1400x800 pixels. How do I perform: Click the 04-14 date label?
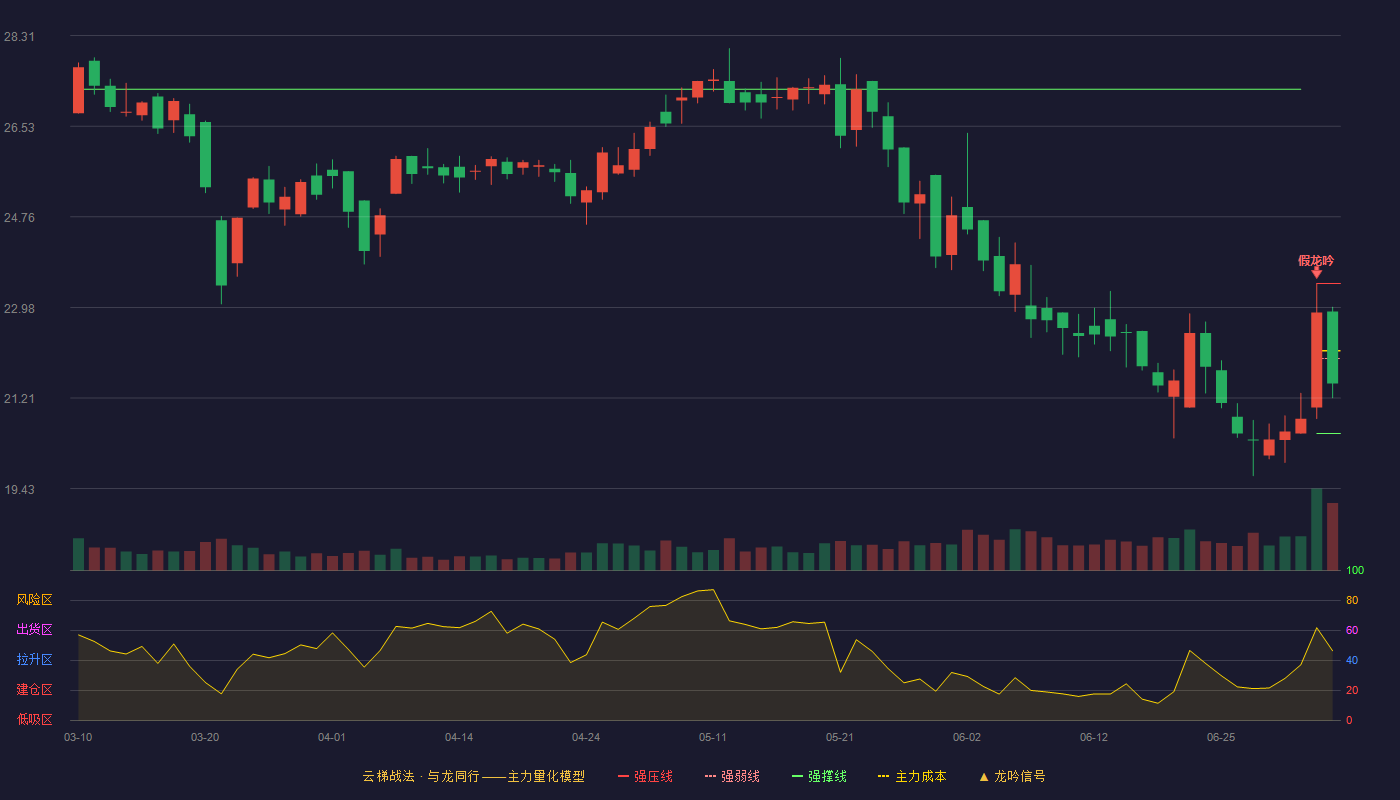(459, 737)
